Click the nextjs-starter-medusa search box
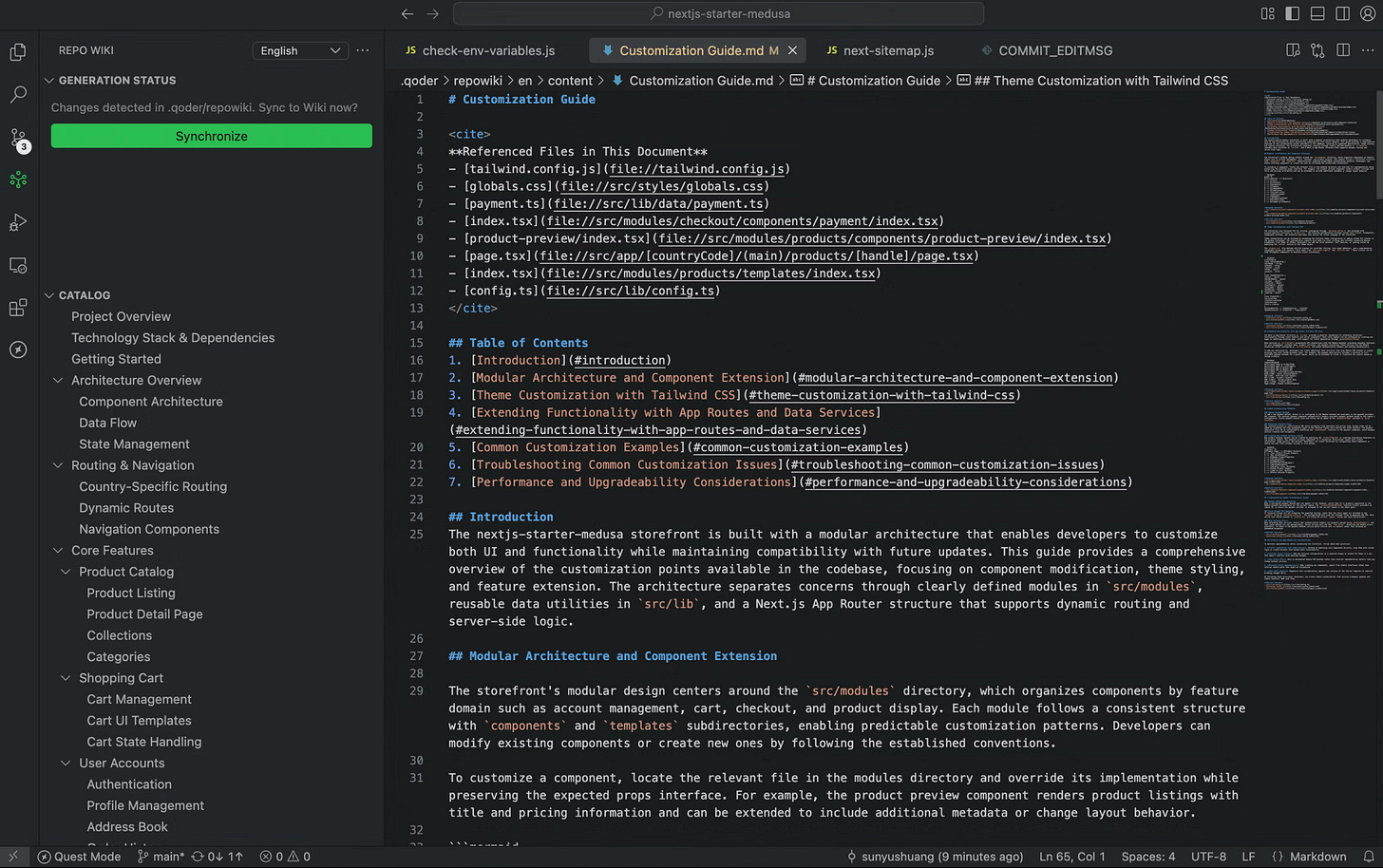Viewport: 1383px width, 868px height. pyautogui.click(x=719, y=13)
